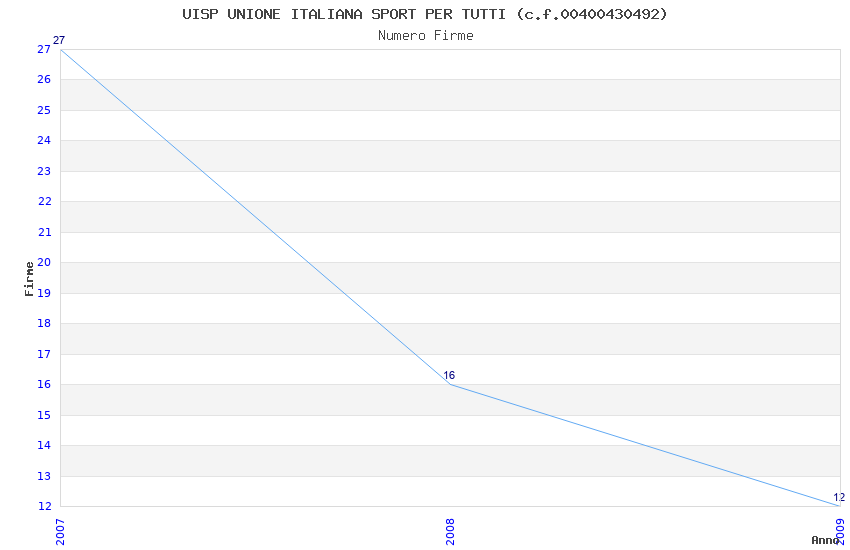Click the X-axis label 'Anno'

825,540
